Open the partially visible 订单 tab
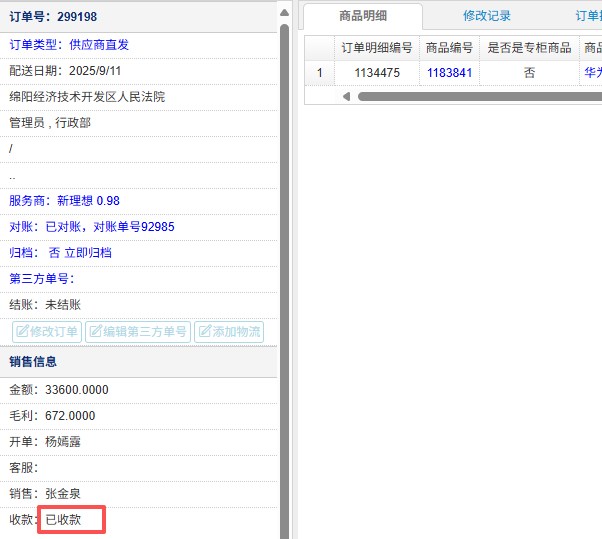 [587, 16]
